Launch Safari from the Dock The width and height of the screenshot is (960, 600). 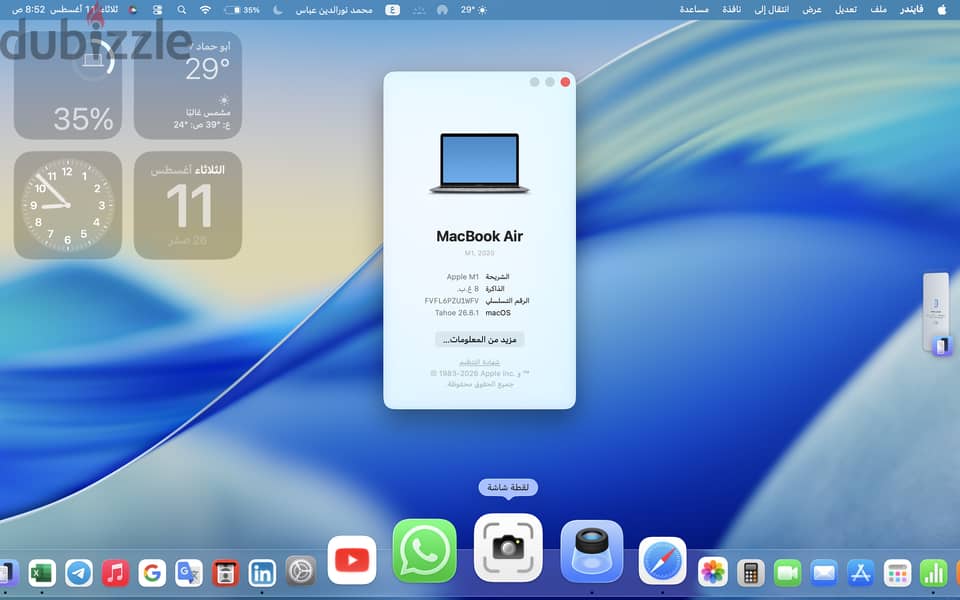[662, 561]
